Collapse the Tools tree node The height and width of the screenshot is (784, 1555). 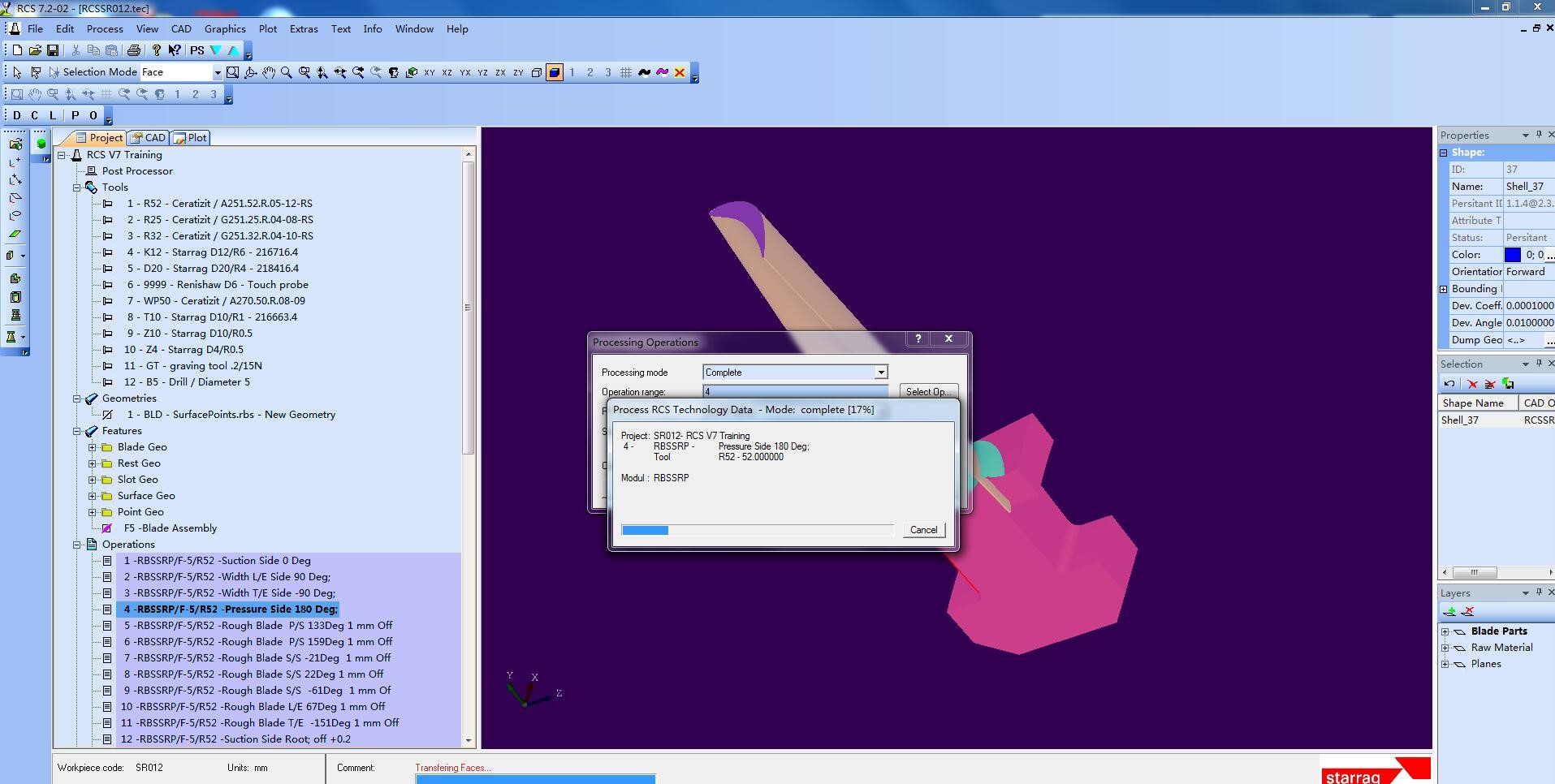[77, 187]
